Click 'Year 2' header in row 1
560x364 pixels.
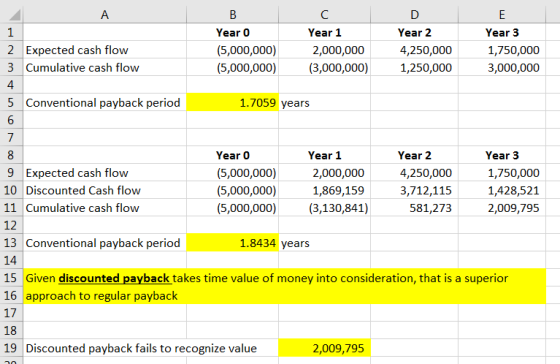click(415, 33)
